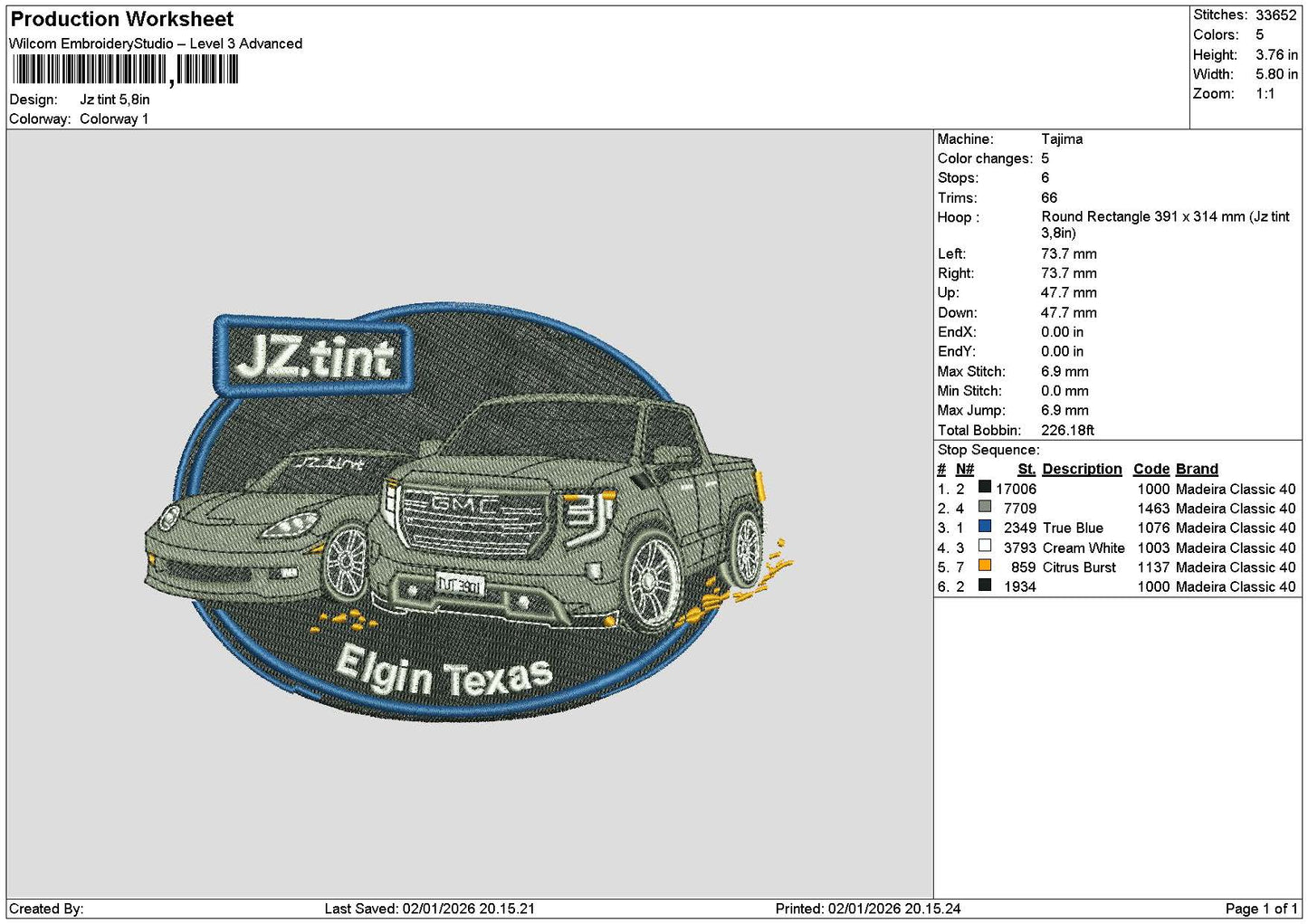Click the Max Jump value '6.9 mm'
1308x924 pixels.
[1065, 411]
